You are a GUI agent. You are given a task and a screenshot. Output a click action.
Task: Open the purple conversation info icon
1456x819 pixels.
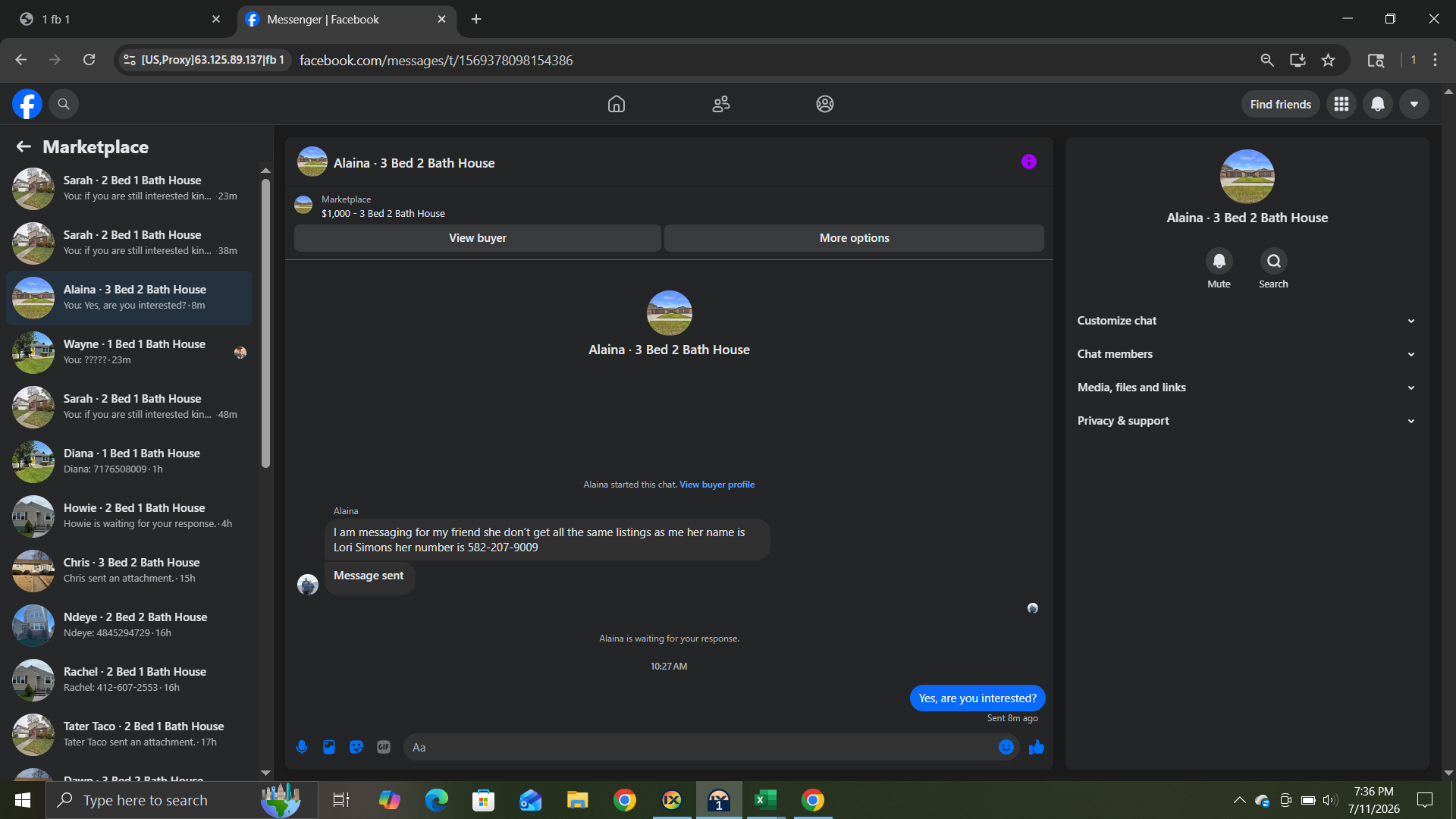coord(1029,162)
